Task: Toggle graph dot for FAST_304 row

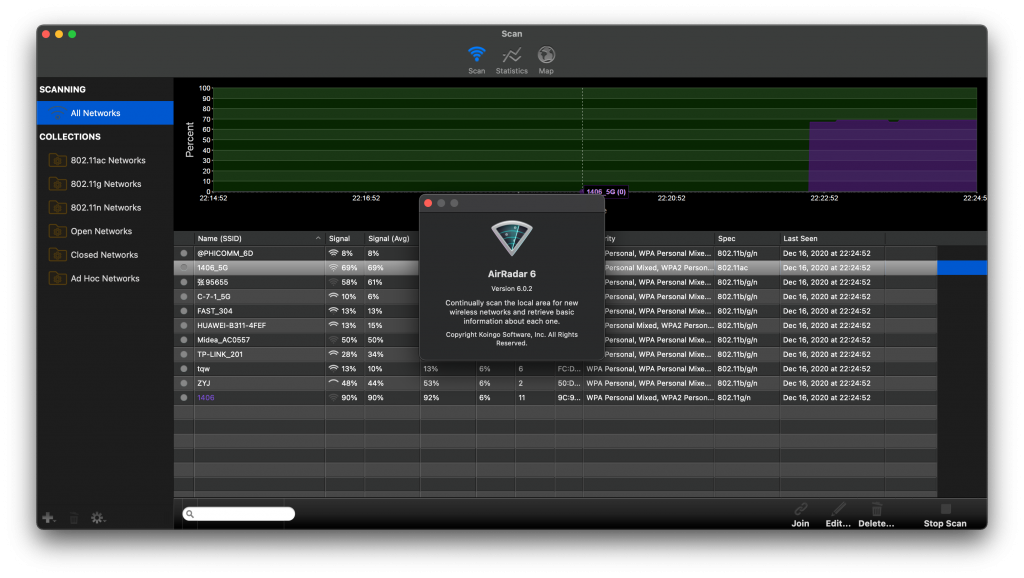Action: coord(184,311)
